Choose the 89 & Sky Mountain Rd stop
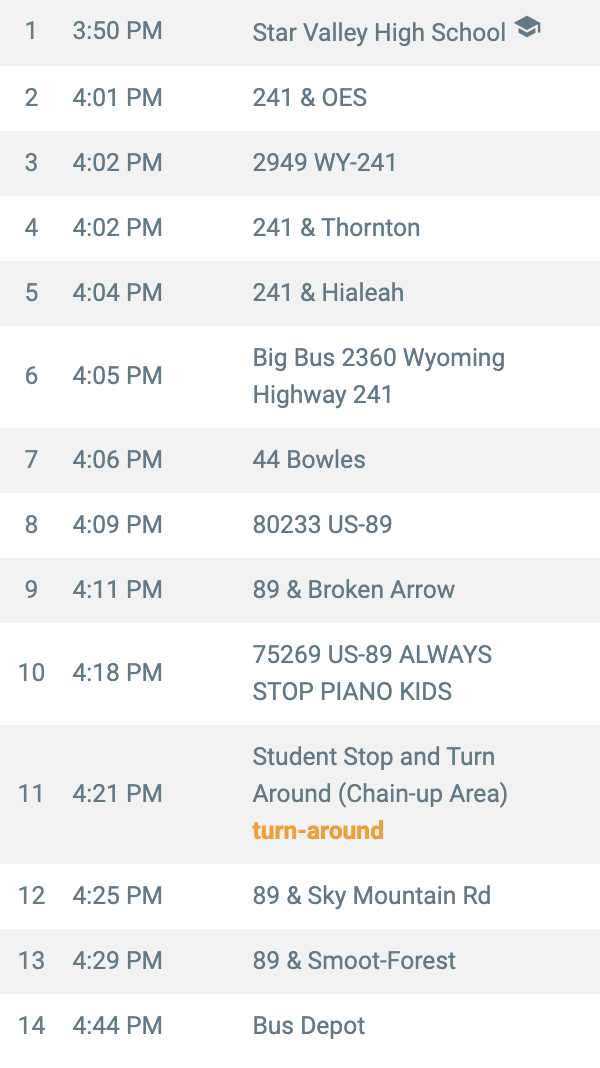The height and width of the screenshot is (1068, 600). (x=372, y=896)
